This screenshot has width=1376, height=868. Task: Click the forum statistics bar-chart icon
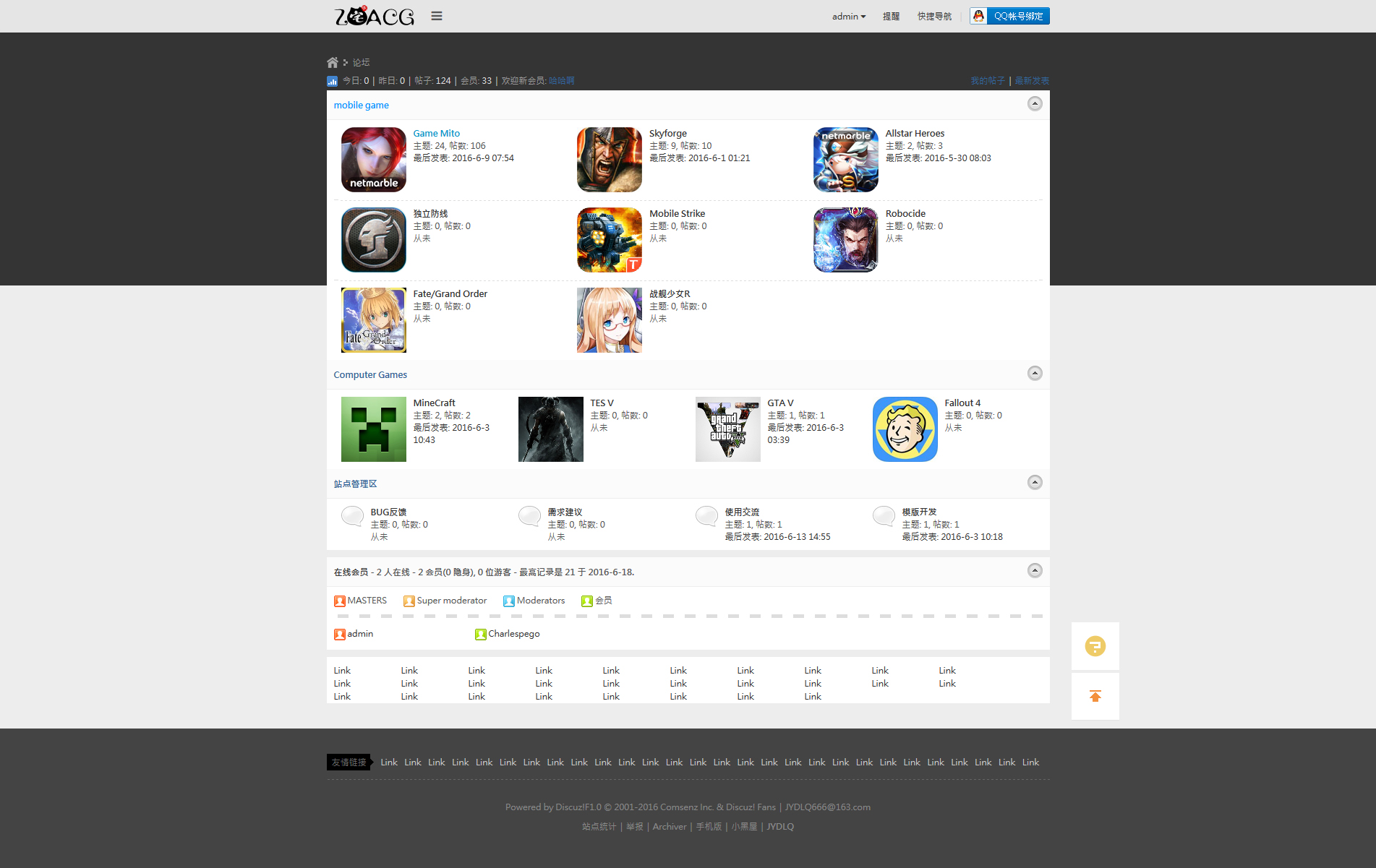coord(332,81)
